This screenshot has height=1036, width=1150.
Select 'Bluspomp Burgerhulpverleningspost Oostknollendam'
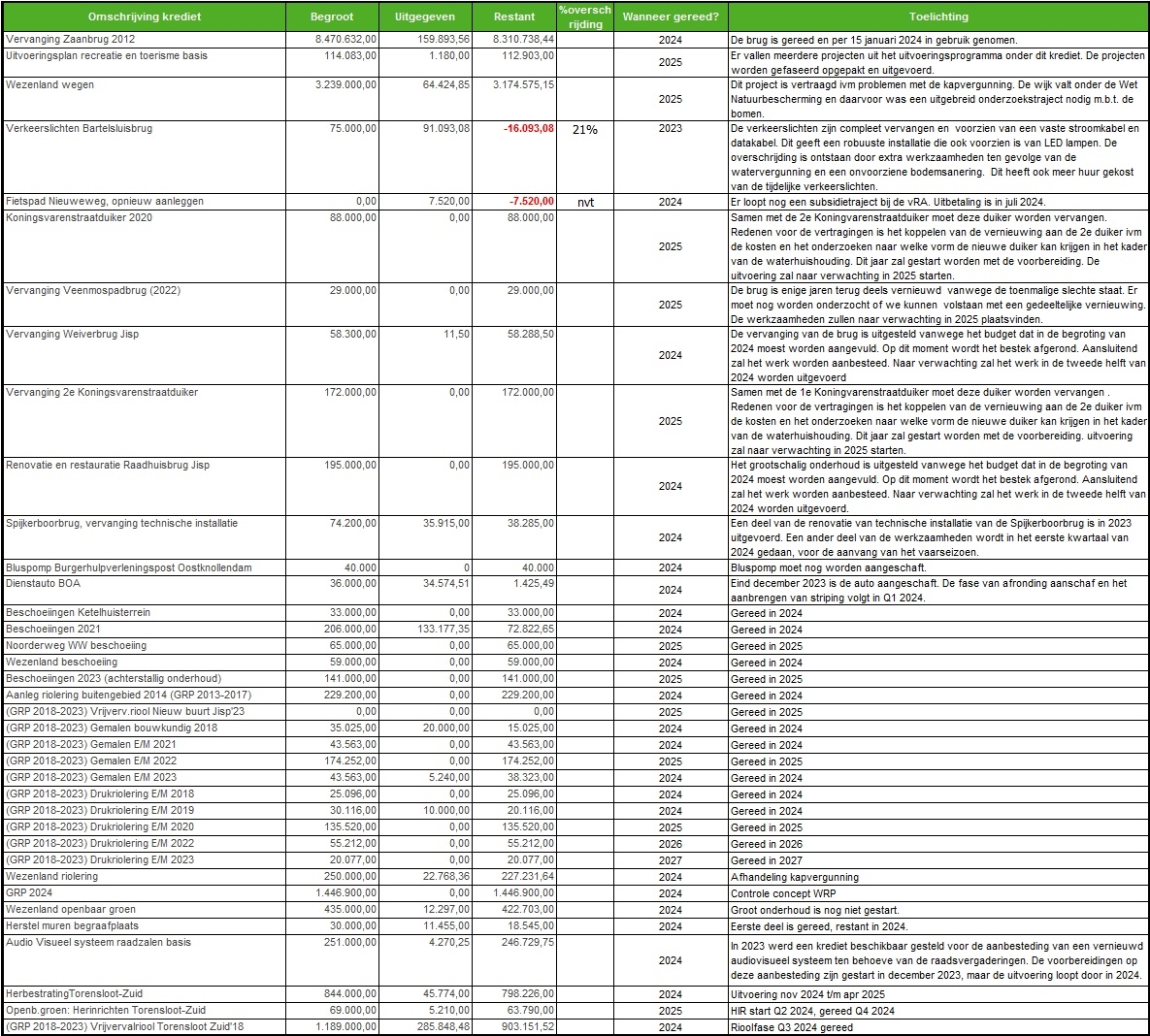point(129,568)
